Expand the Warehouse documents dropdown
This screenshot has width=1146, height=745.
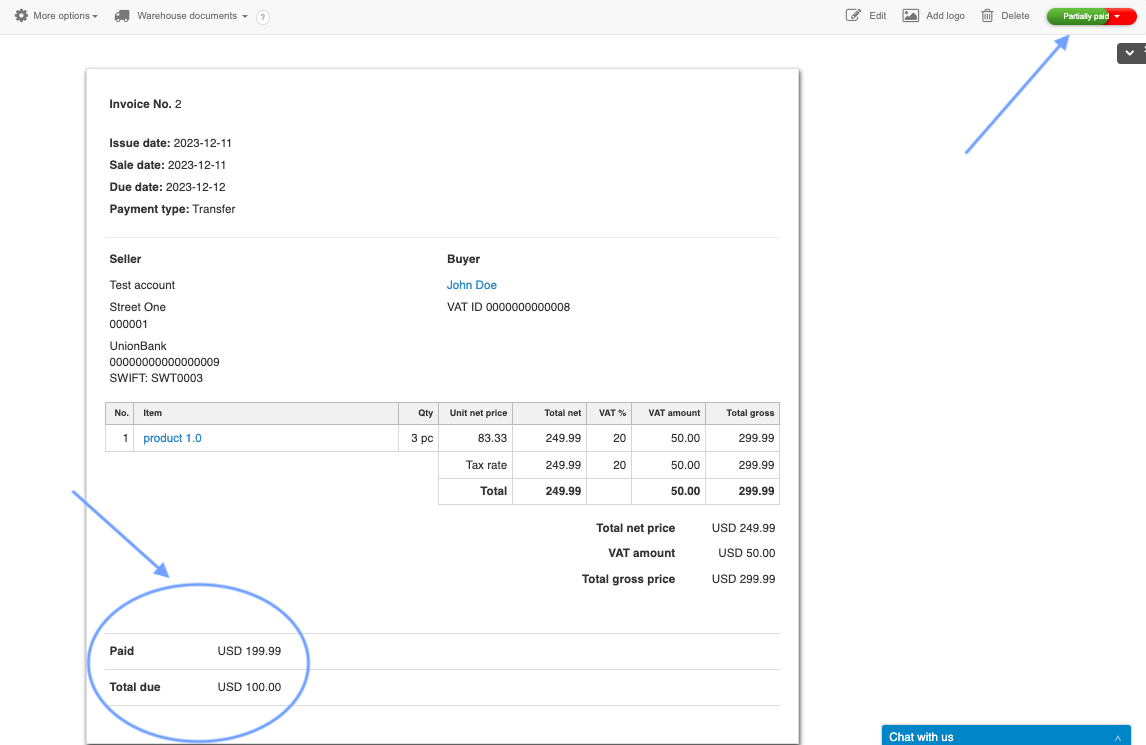click(x=192, y=16)
